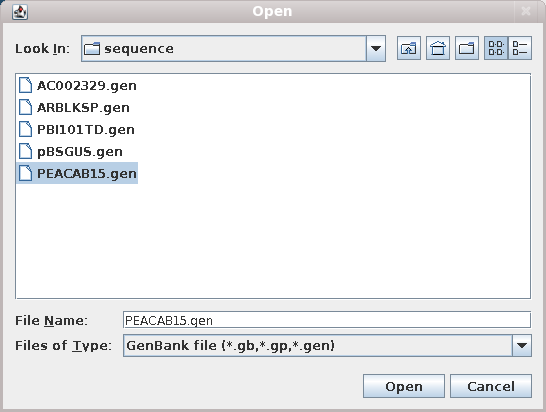This screenshot has width=546, height=412.
Task: Switch to List view
Action: (496, 48)
